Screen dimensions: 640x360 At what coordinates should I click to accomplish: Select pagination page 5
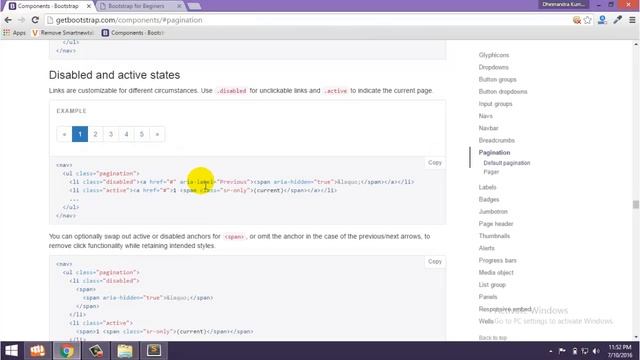[142, 134]
